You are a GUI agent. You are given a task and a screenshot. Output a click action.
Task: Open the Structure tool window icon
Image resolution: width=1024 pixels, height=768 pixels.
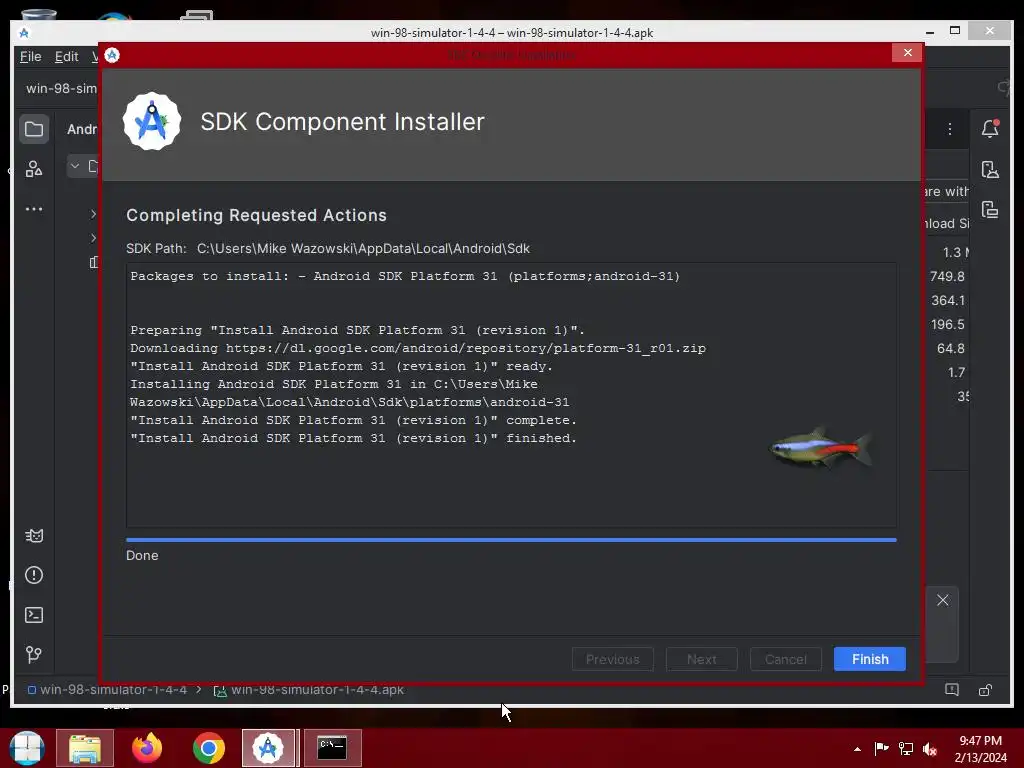34,169
